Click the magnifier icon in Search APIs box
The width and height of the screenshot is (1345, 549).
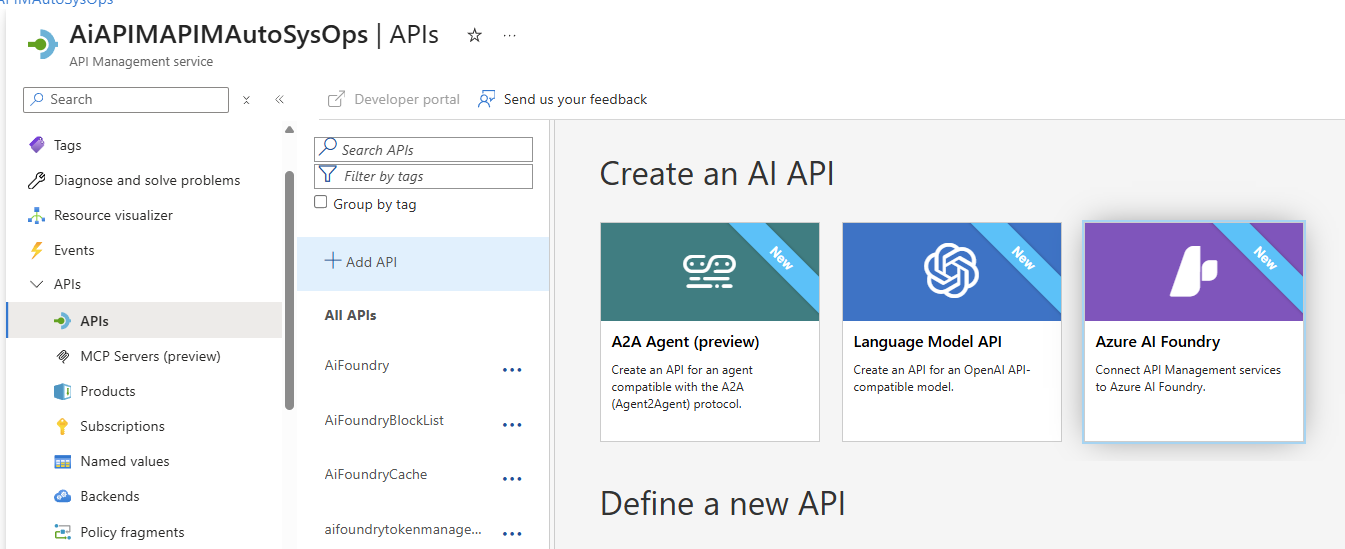[x=327, y=148]
